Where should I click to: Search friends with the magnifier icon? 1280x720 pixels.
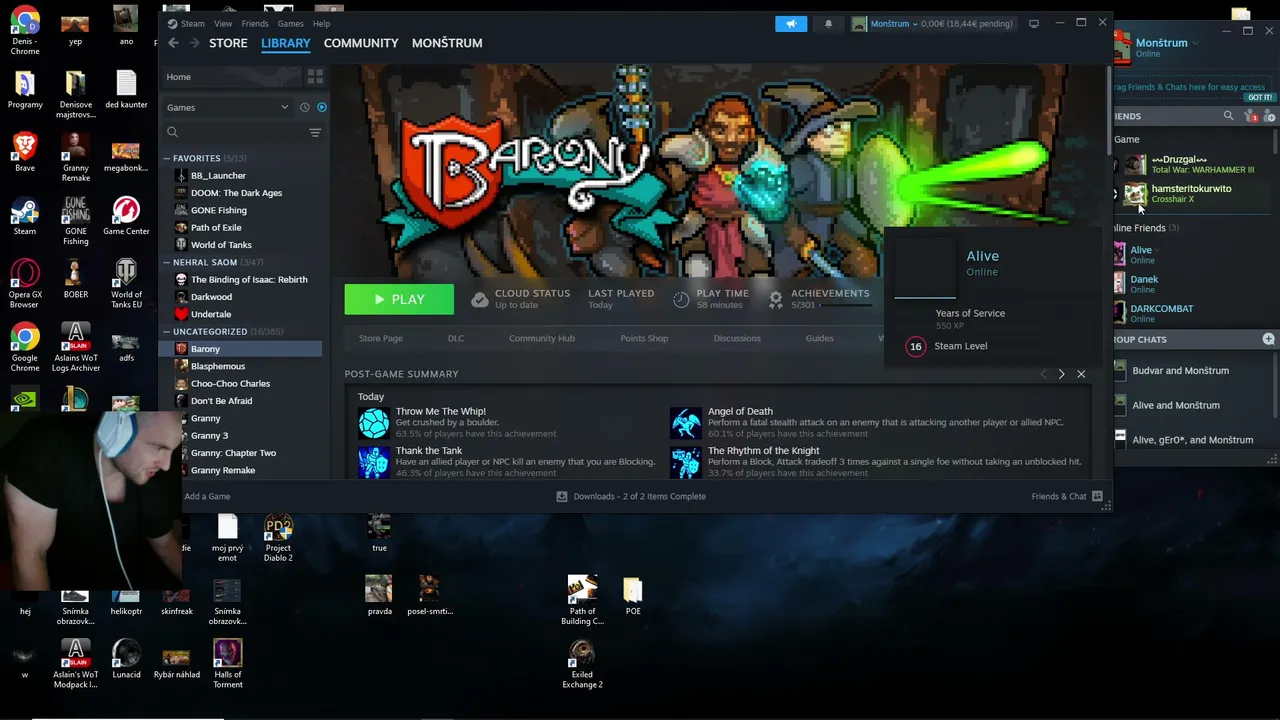coord(1228,116)
